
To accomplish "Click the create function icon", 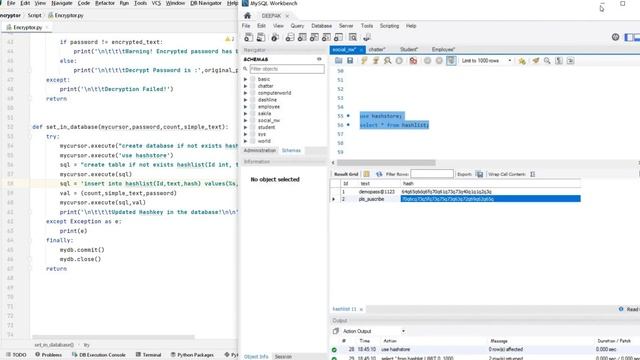I will (x=338, y=38).
